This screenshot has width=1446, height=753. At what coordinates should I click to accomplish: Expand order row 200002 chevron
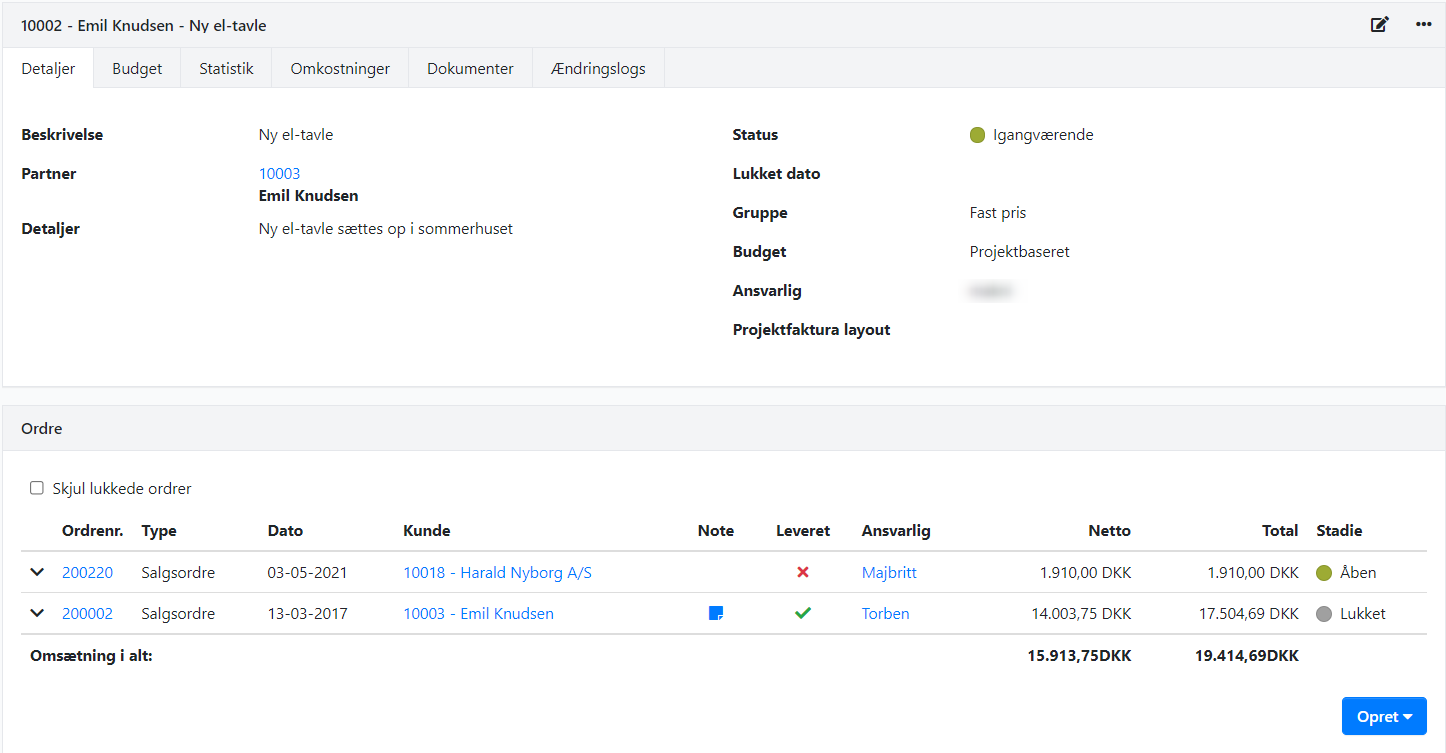(x=37, y=613)
